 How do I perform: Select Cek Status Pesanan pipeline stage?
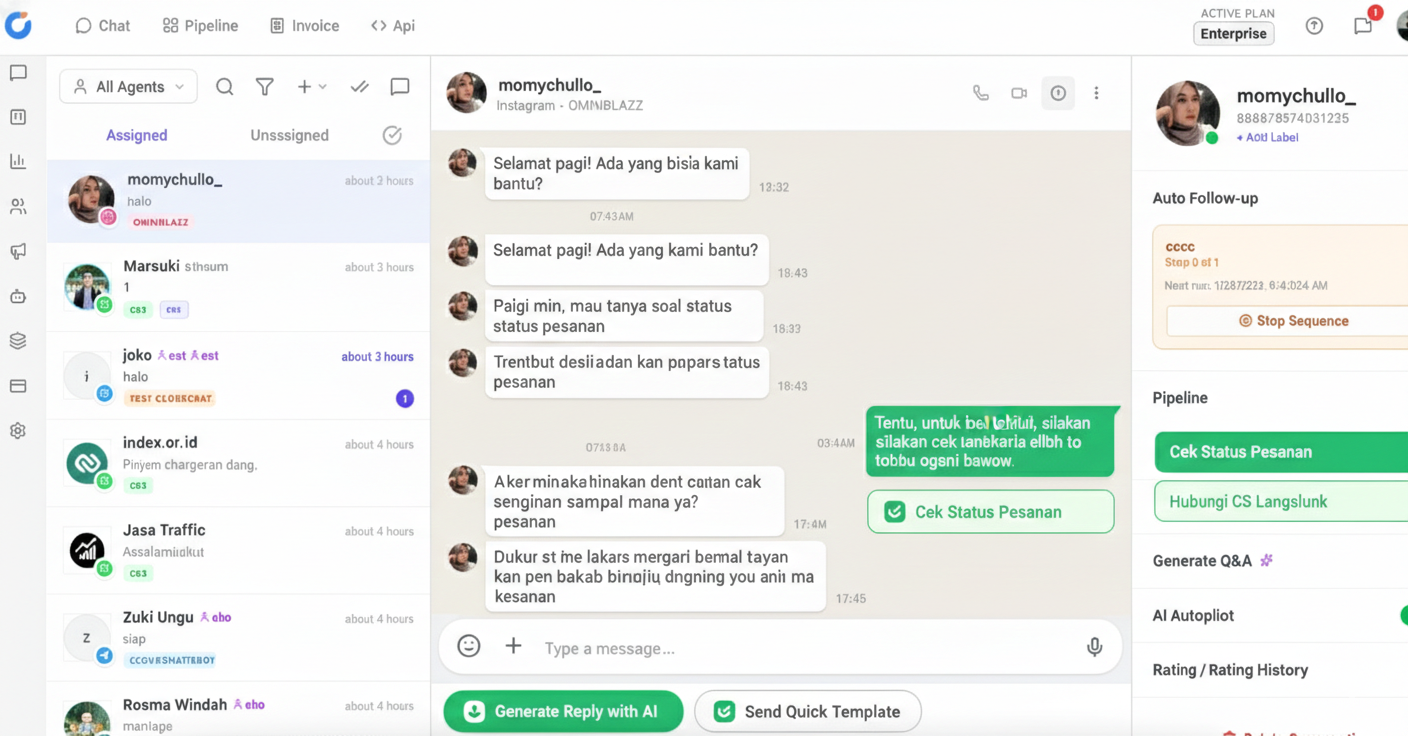[1281, 452]
